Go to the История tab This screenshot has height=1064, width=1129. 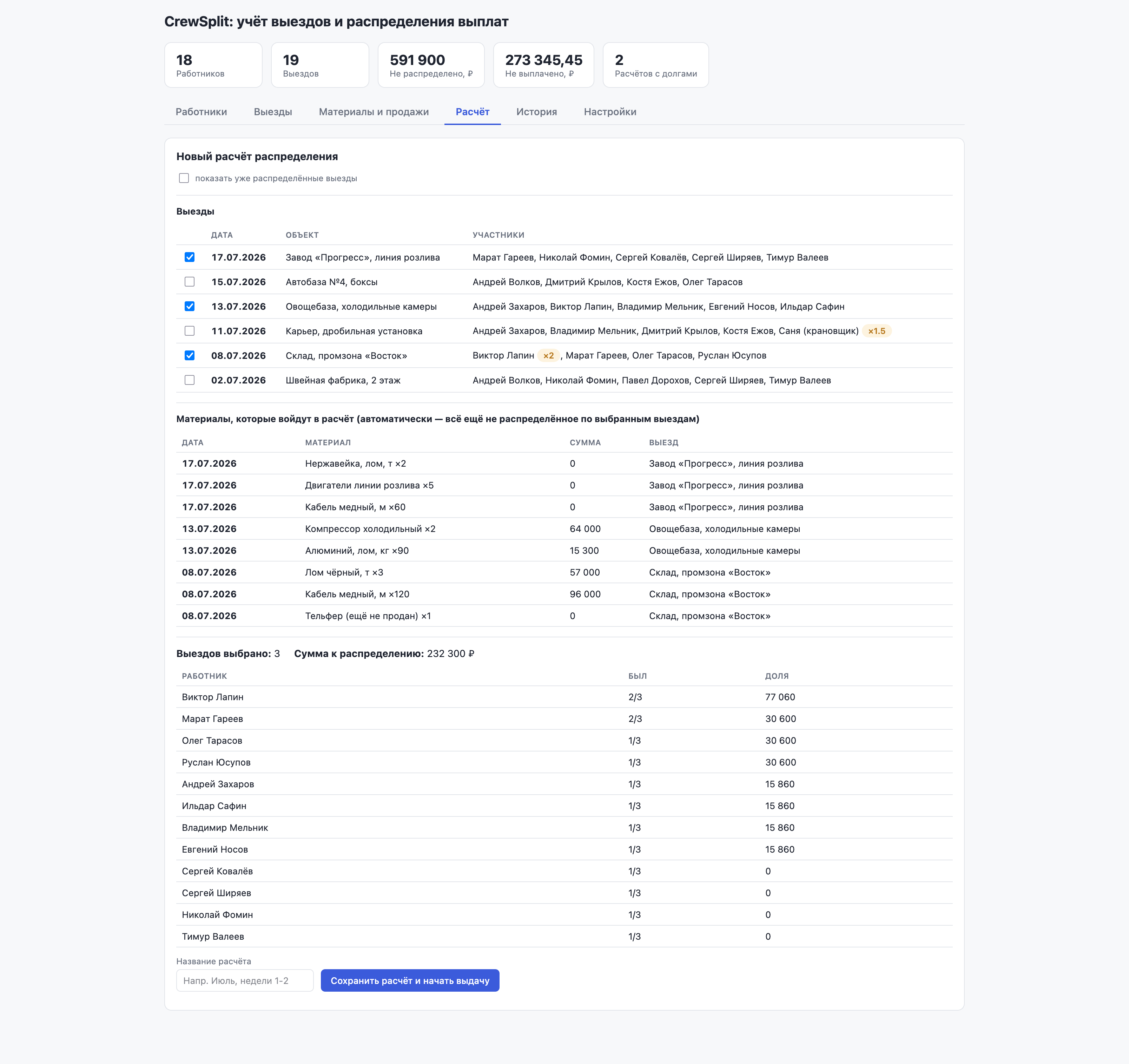click(x=537, y=112)
